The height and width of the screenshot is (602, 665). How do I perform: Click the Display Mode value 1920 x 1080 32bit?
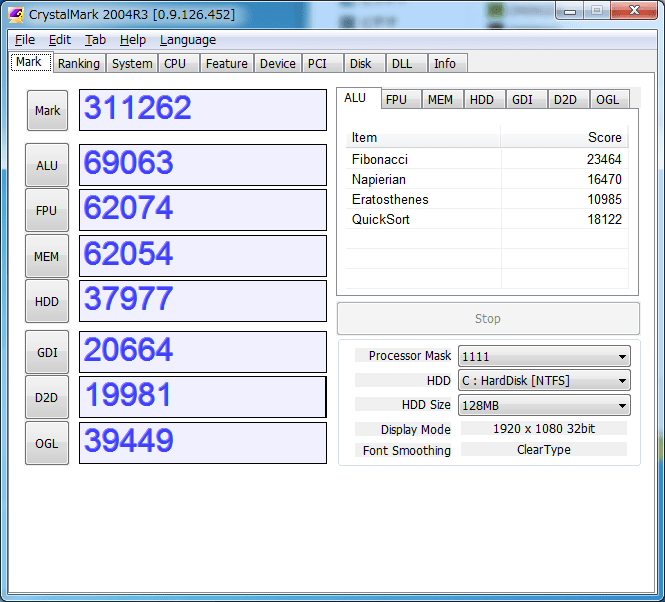544,428
